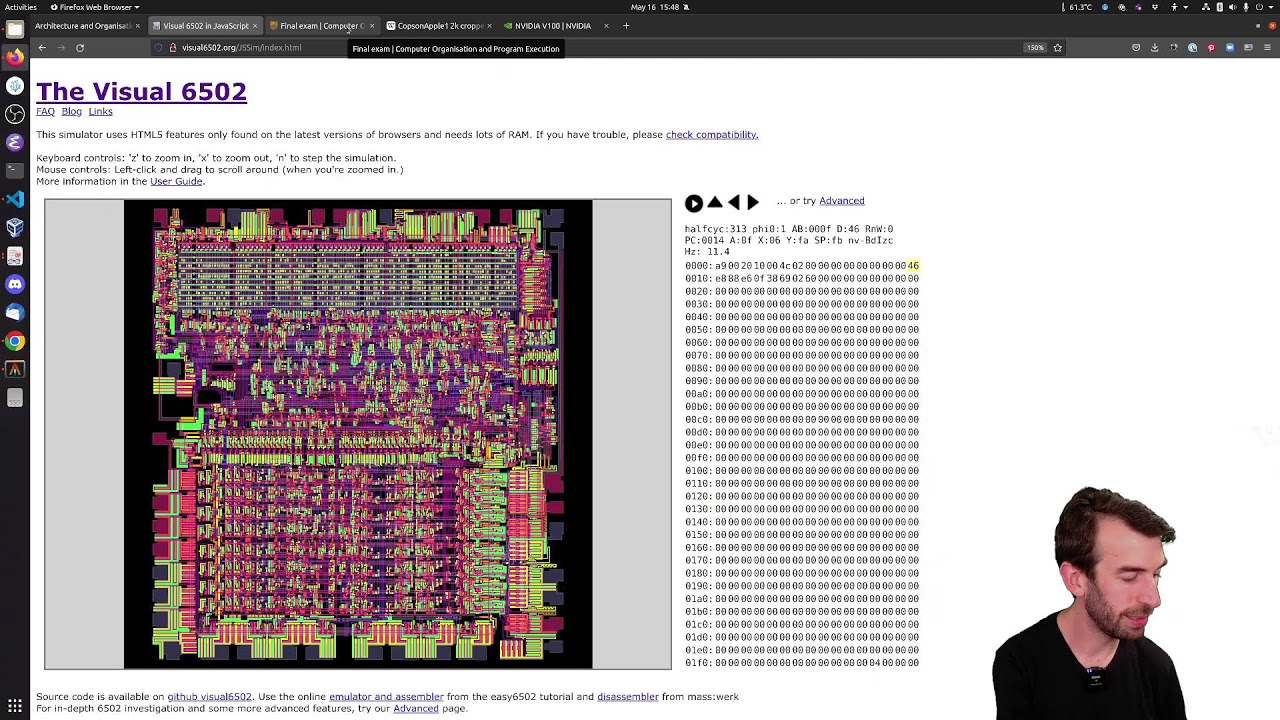Open the Advanced link next to the playback controls
Screen dimensions: 1280x720
point(841,201)
